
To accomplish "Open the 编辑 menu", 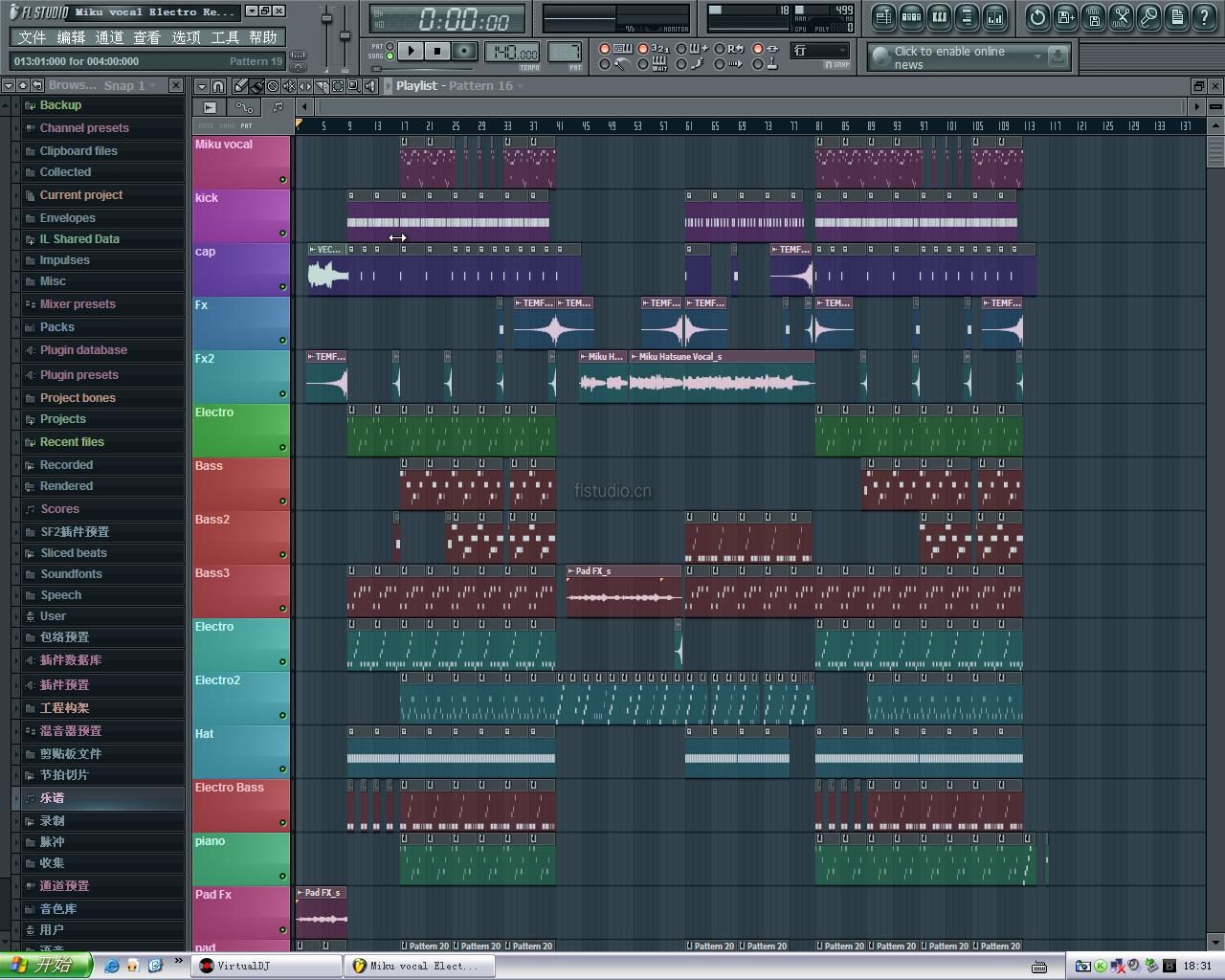I will [71, 37].
